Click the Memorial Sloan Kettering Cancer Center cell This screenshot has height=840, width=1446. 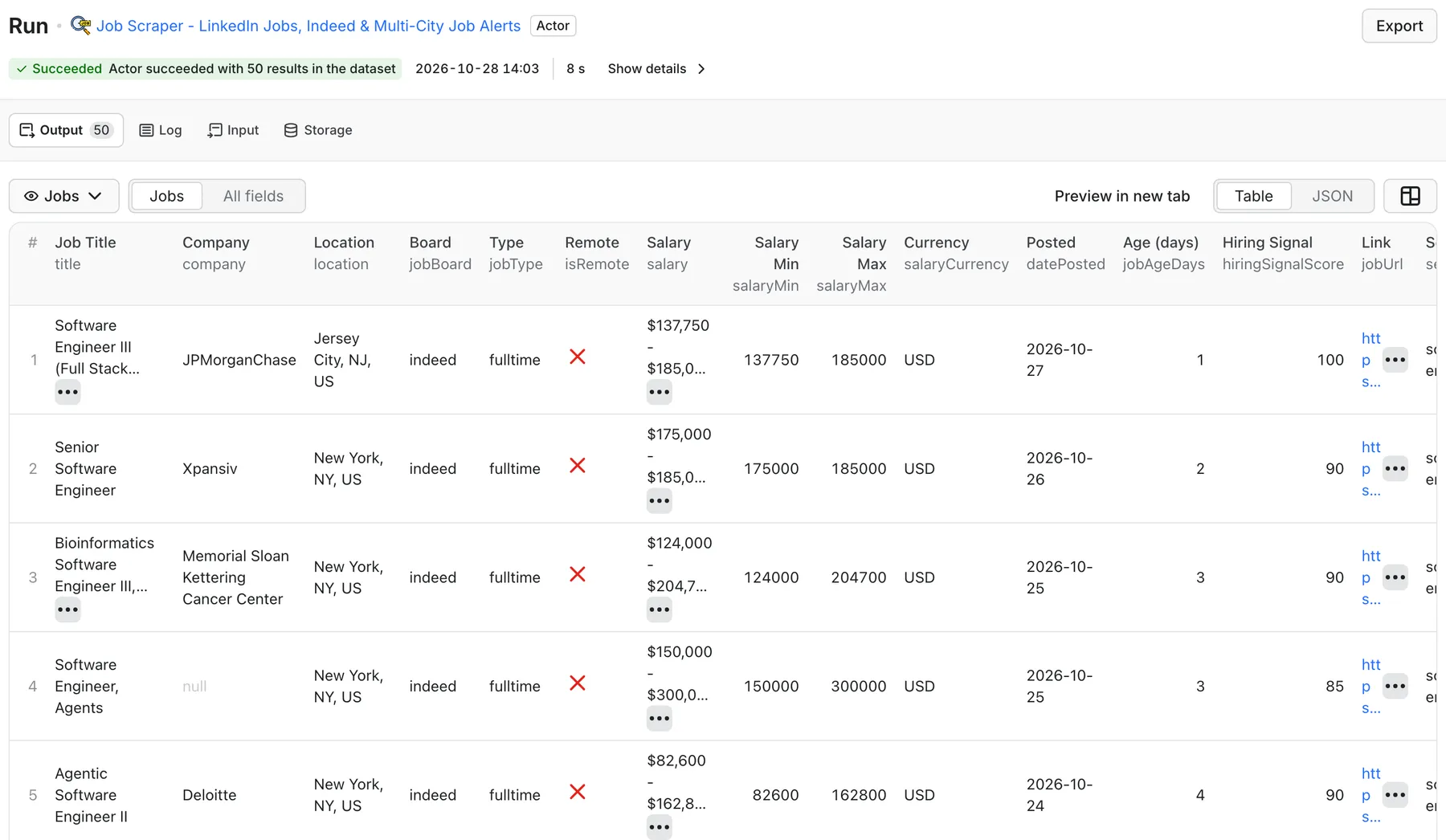tap(235, 577)
